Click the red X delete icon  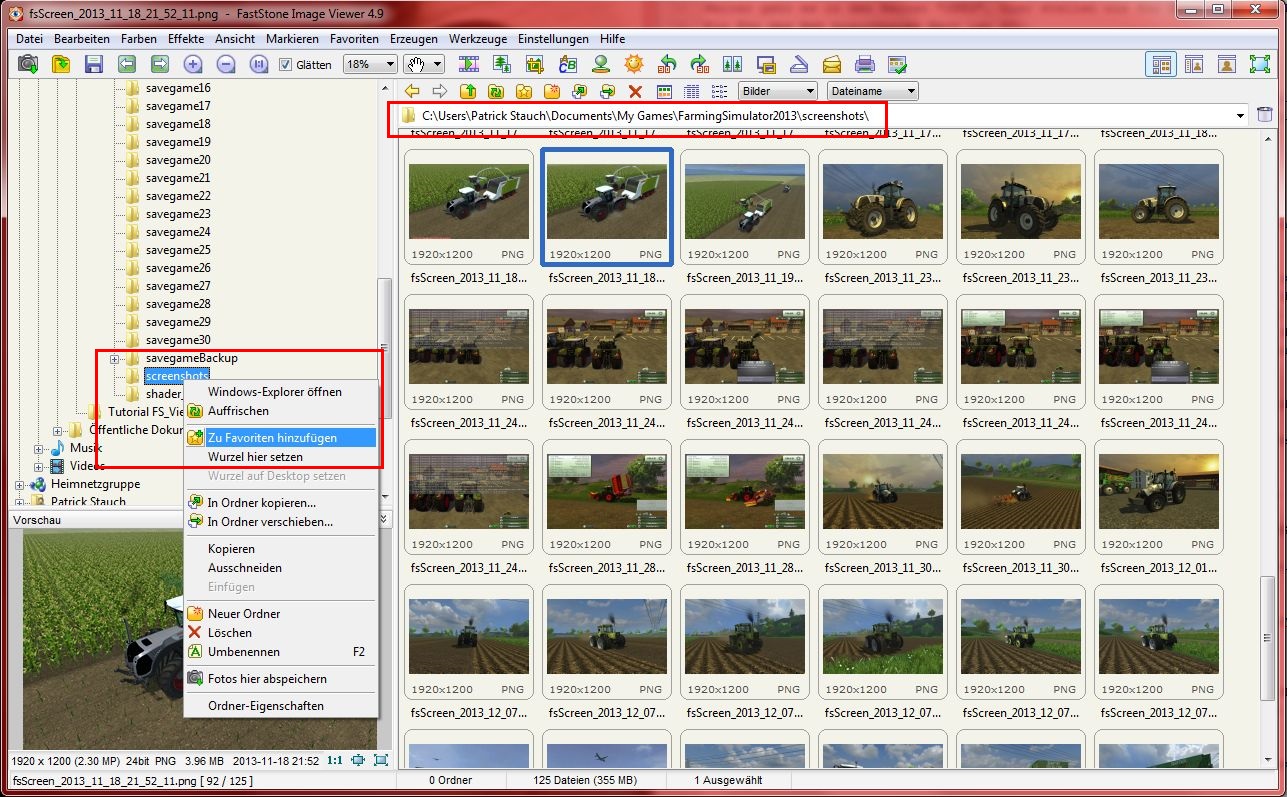click(x=634, y=91)
